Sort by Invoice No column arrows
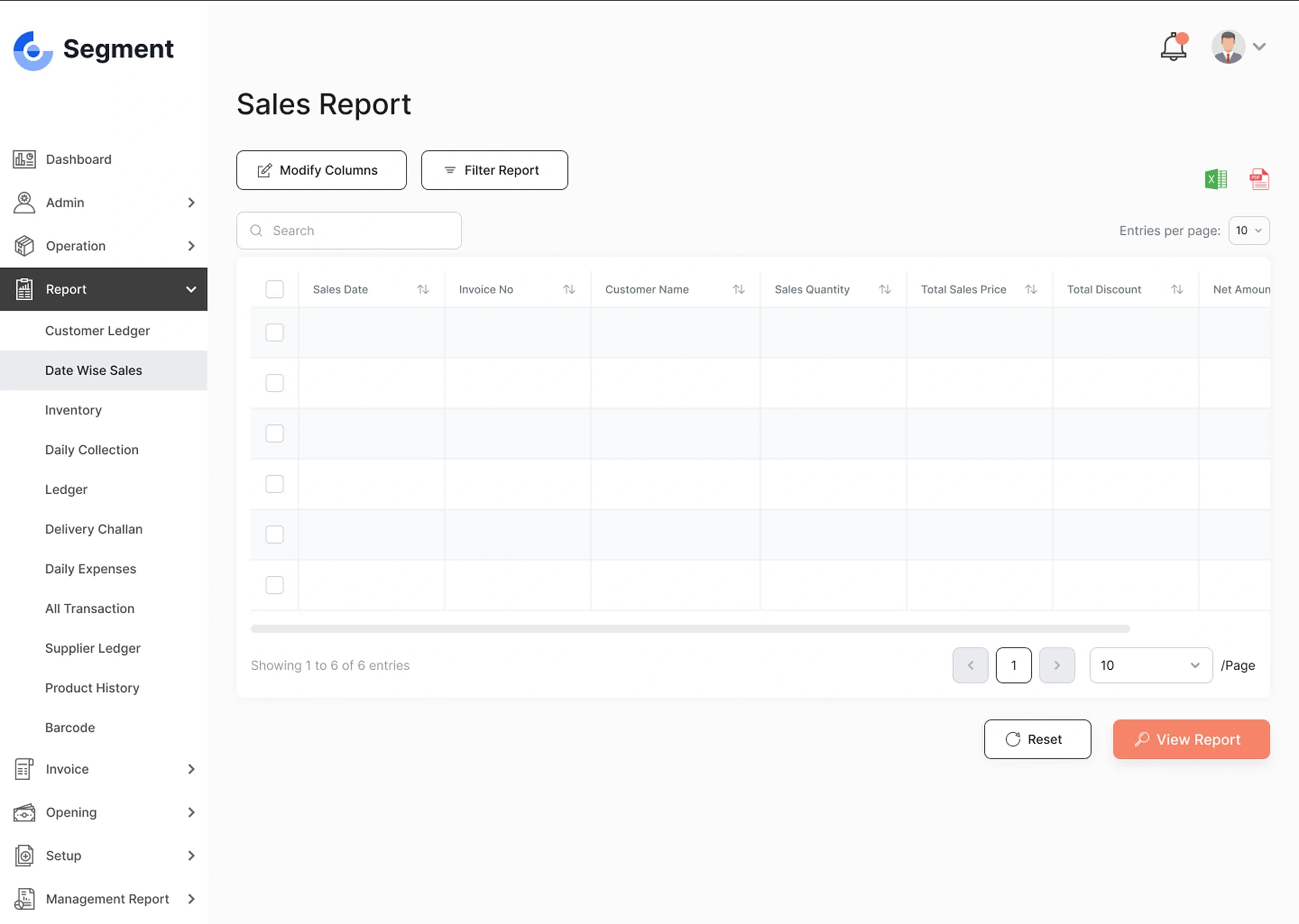Viewport: 1299px width, 924px height. tap(569, 289)
